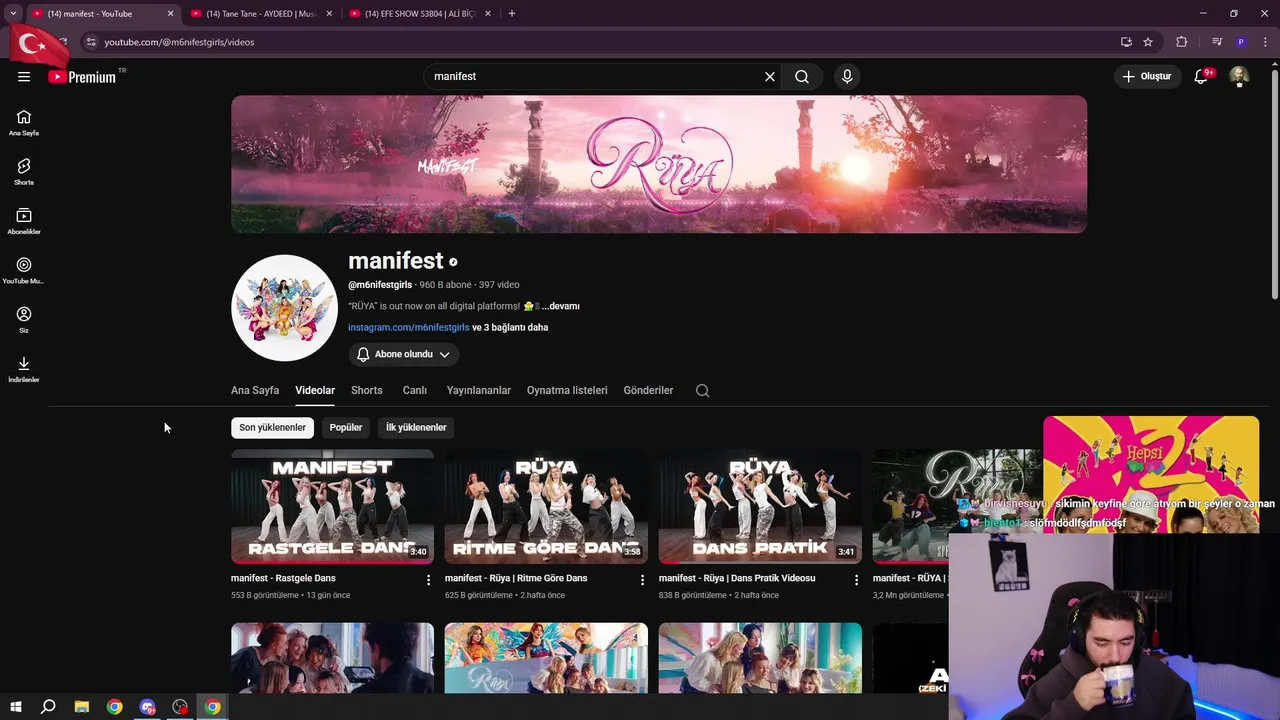Image resolution: width=1280 pixels, height=720 pixels.
Task: Open options menu for Rastgele Dans video
Action: tap(428, 580)
